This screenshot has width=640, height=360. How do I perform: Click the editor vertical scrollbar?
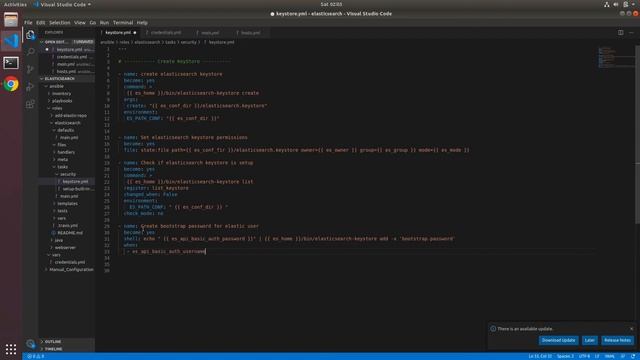click(x=637, y=135)
